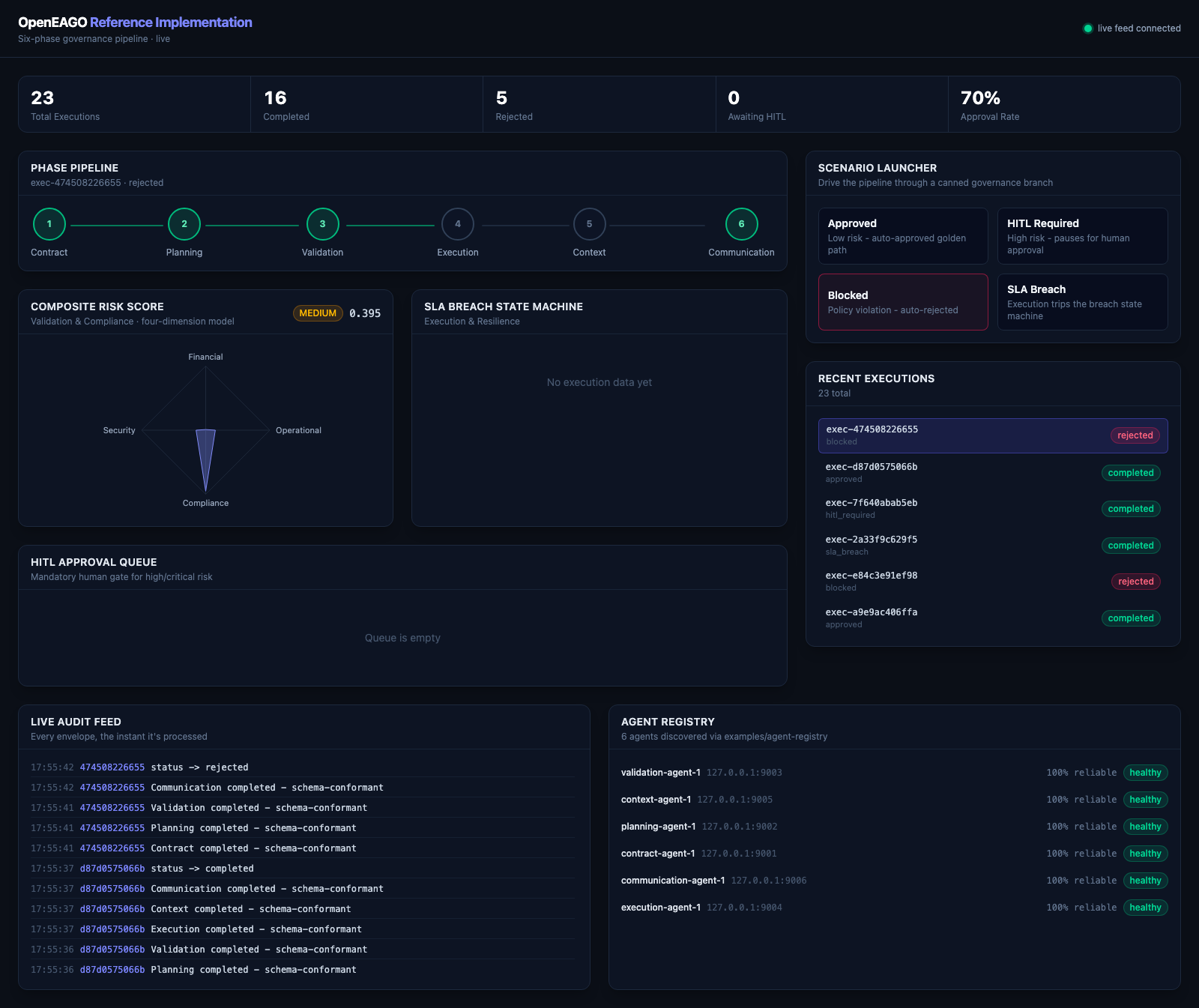Click the Security radar axis label

119,430
